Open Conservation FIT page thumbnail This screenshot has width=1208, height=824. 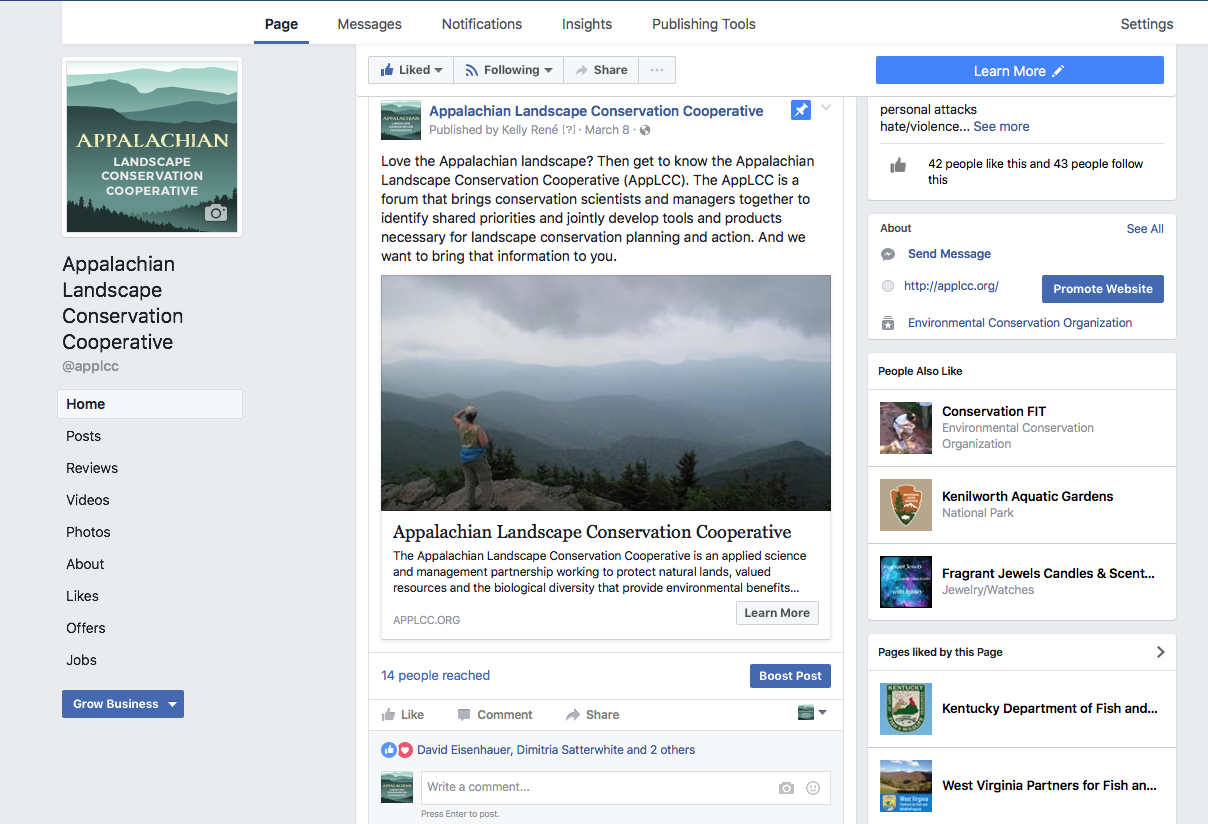click(x=906, y=428)
